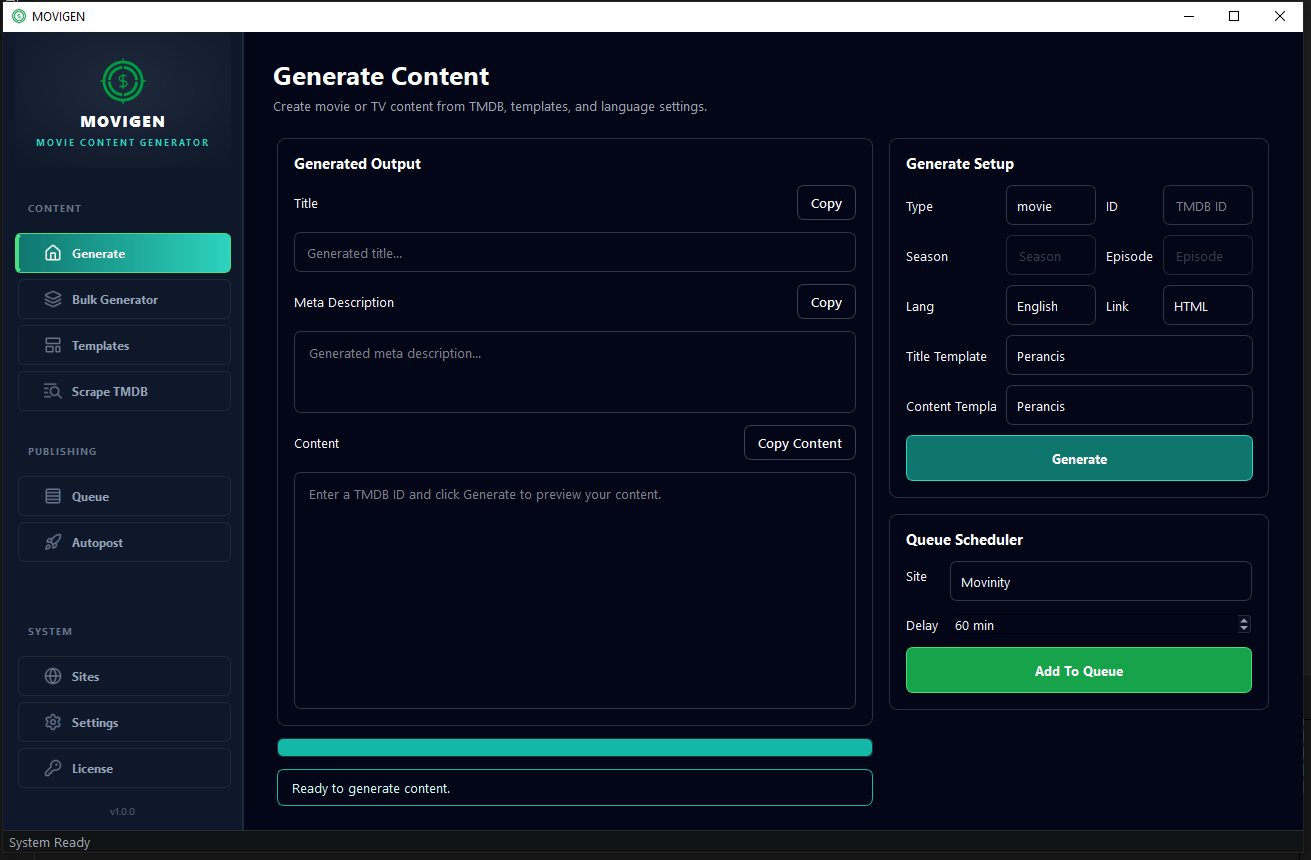
Task: Decrease delay with the spinner down arrow
Action: click(1244, 629)
